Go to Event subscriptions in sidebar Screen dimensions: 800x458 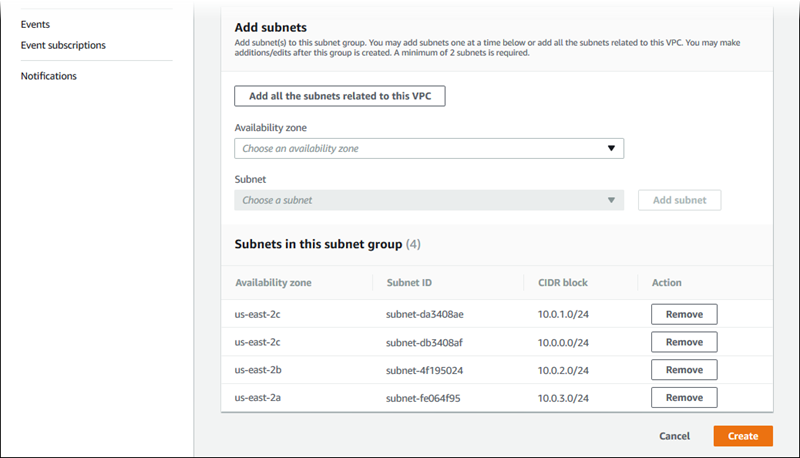pyautogui.click(x=63, y=45)
